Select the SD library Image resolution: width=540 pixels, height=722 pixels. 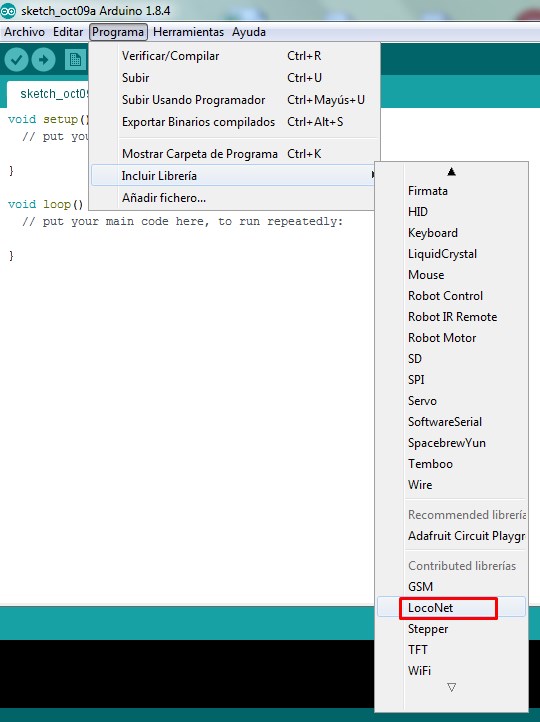(x=451, y=359)
